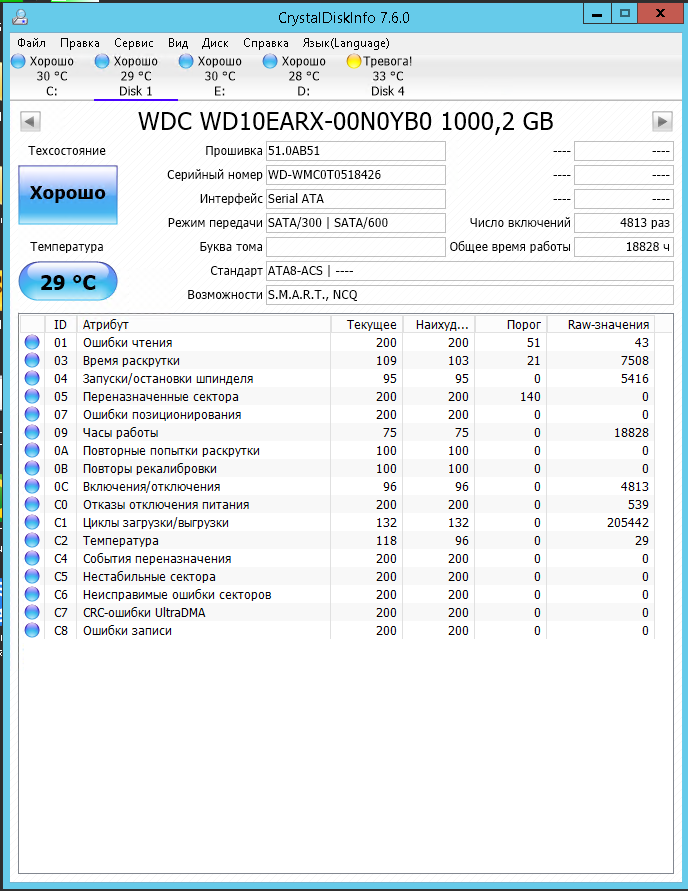688x891 pixels.
Task: Click status circle for 0A Повторные попытки раскрутки
Action: click(32, 450)
